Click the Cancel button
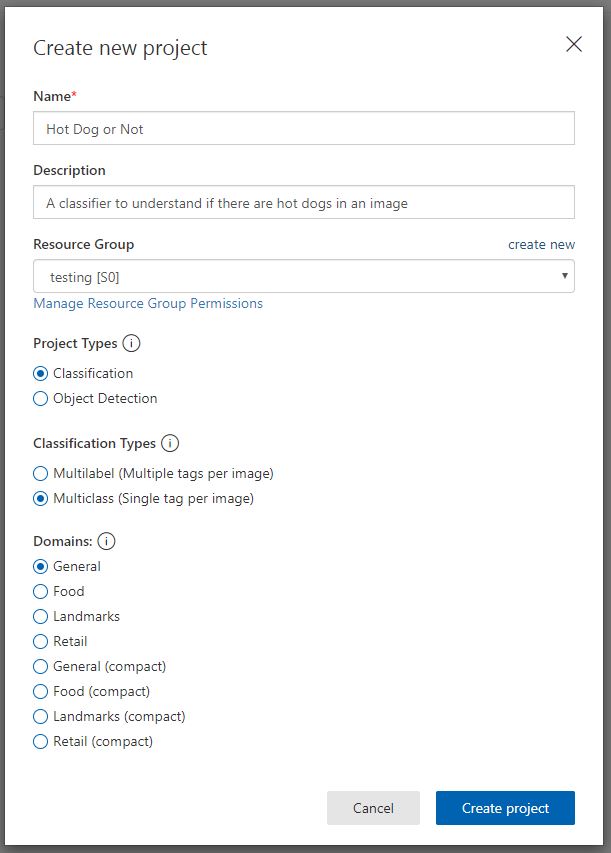611x853 pixels. tap(373, 808)
